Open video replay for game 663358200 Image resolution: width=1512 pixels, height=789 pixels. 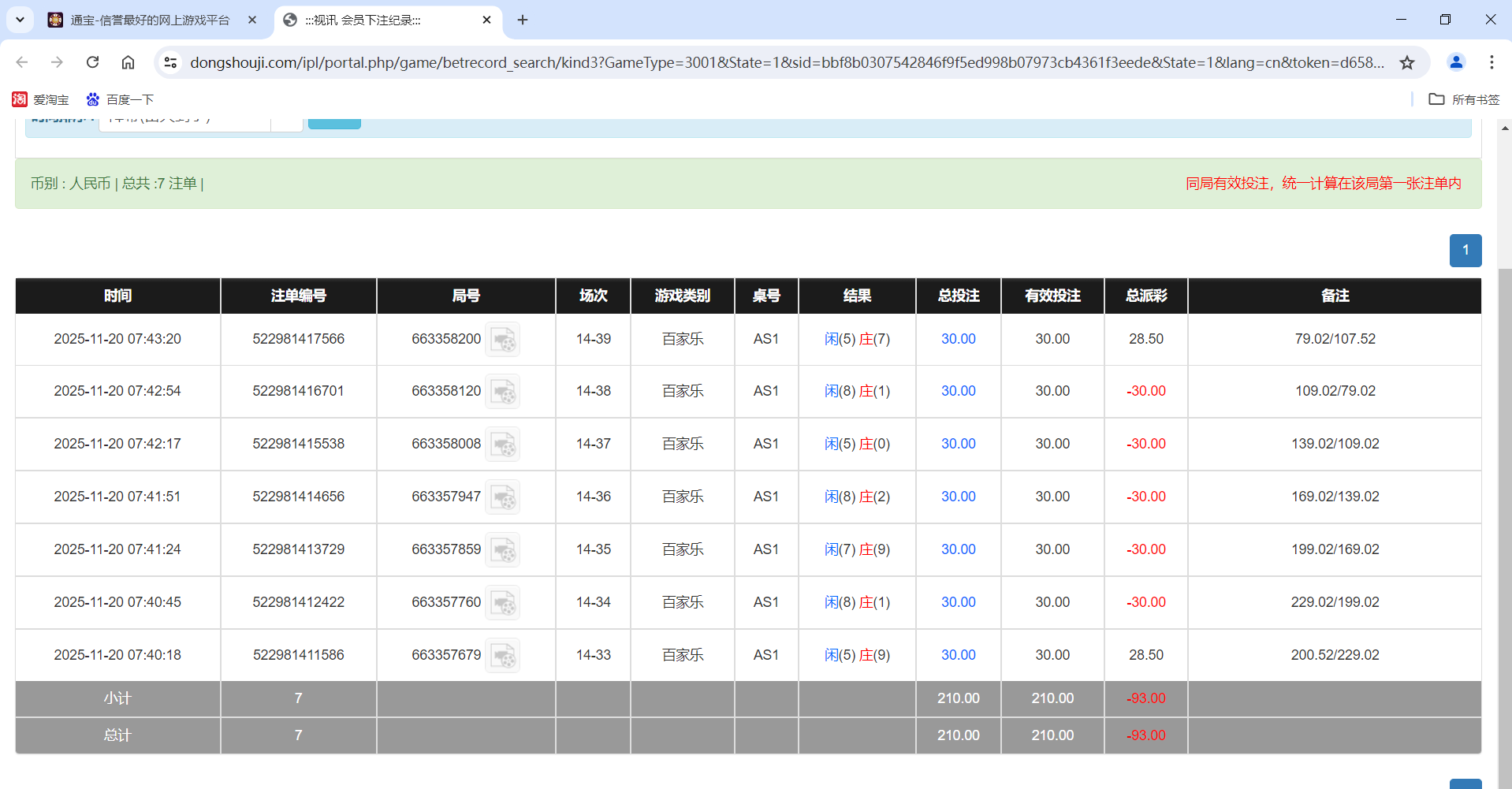502,340
